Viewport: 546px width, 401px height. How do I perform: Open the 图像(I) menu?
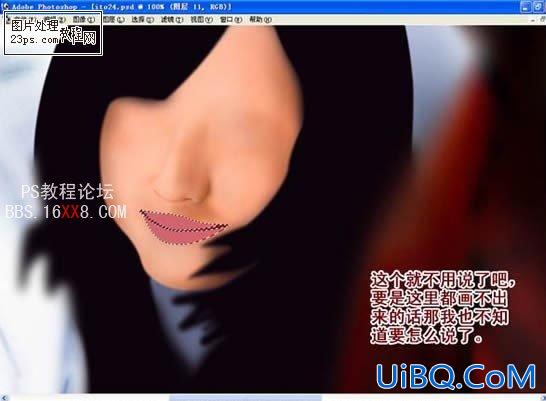pos(84,19)
